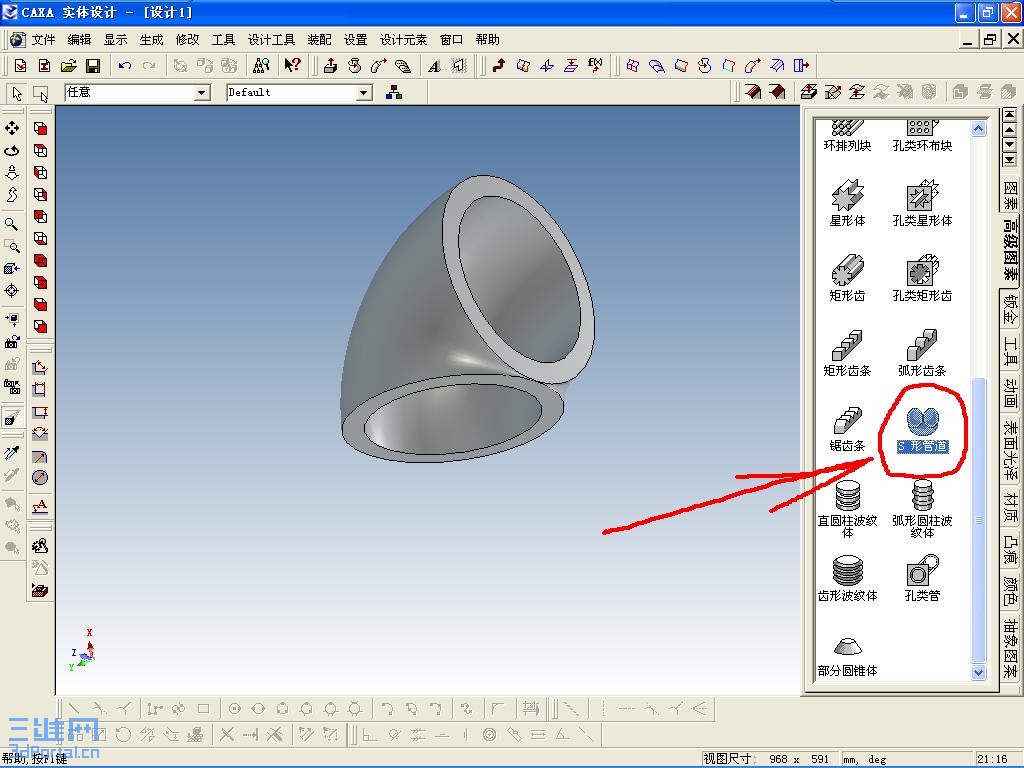The width and height of the screenshot is (1024, 768).
Task: Select the 矩形齿条 catalog element
Action: 847,353
